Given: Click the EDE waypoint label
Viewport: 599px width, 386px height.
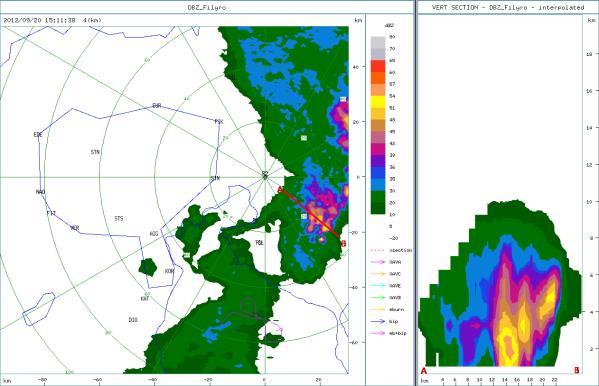Looking at the screenshot, I should coord(38,135).
